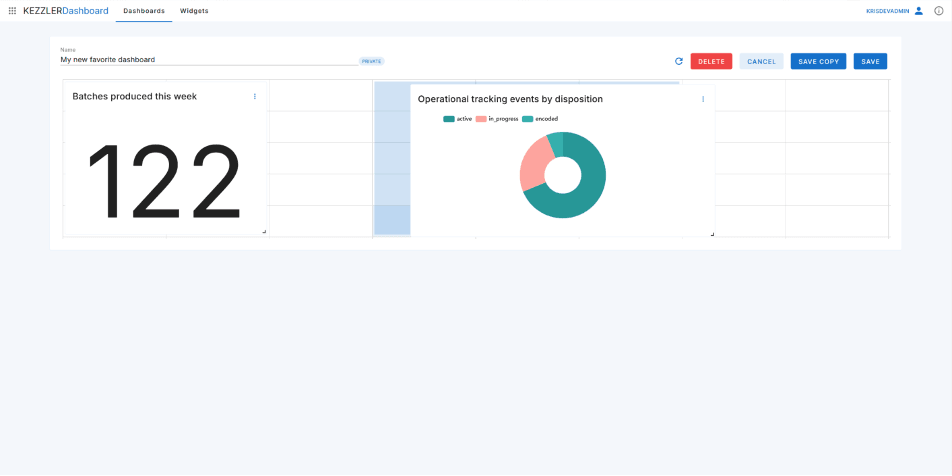
Task: Toggle the in_progress legend series
Action: point(498,119)
